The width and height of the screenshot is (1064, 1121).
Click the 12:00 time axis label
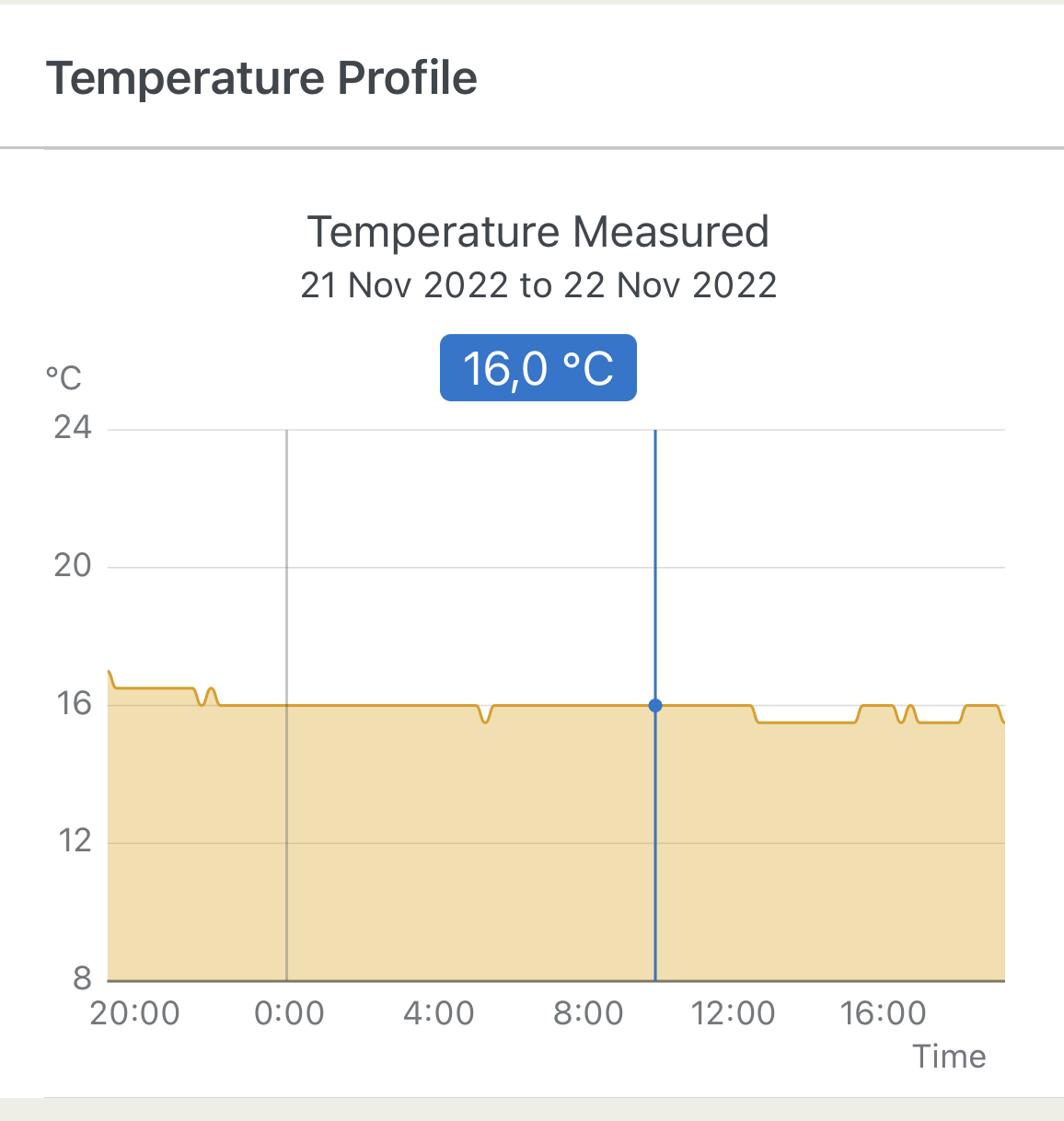click(x=733, y=1013)
